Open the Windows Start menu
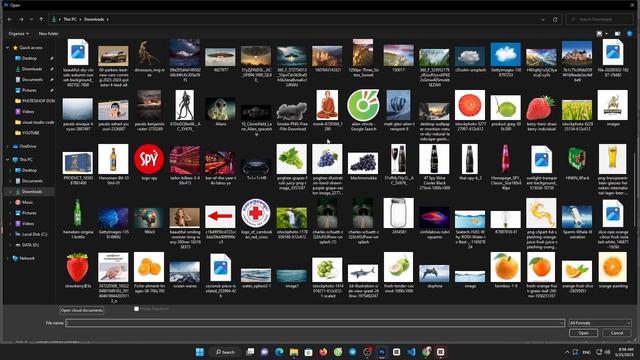The height and width of the screenshot is (360, 640). click(200, 352)
